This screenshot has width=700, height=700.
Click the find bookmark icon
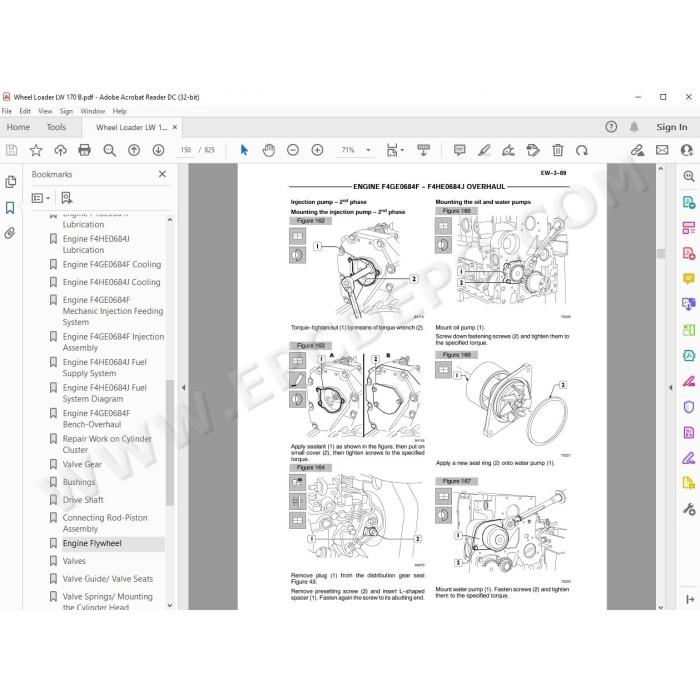point(67,198)
